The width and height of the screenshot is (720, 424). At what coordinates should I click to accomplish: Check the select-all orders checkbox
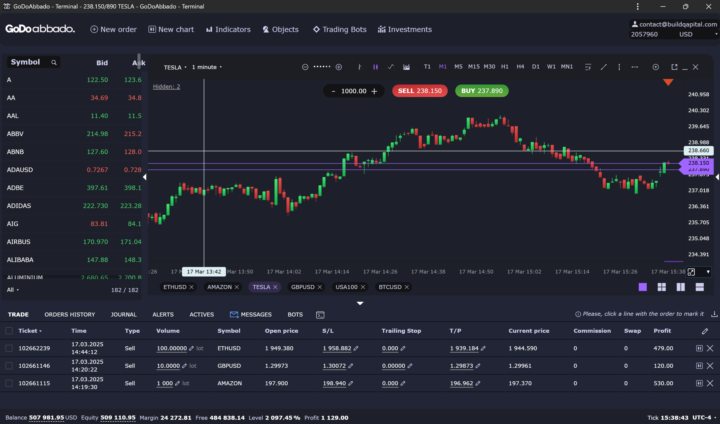9,331
